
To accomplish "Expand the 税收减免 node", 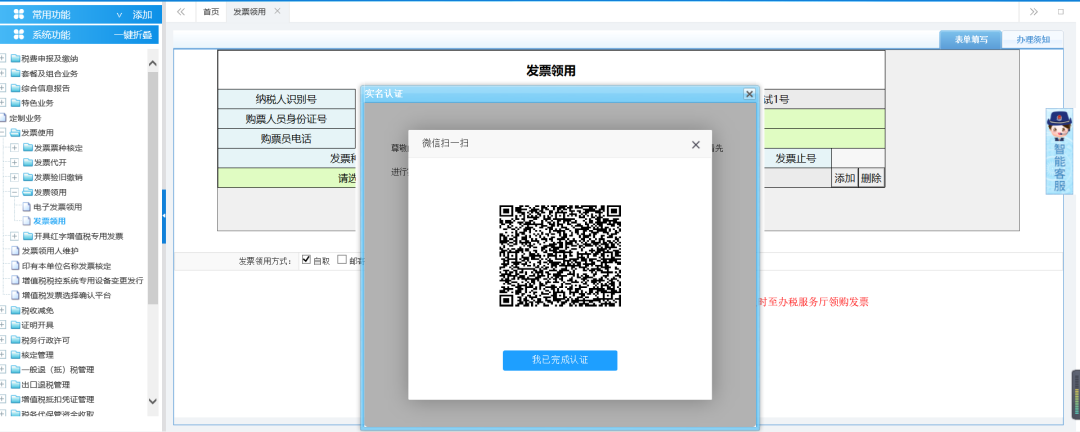I will (3, 310).
